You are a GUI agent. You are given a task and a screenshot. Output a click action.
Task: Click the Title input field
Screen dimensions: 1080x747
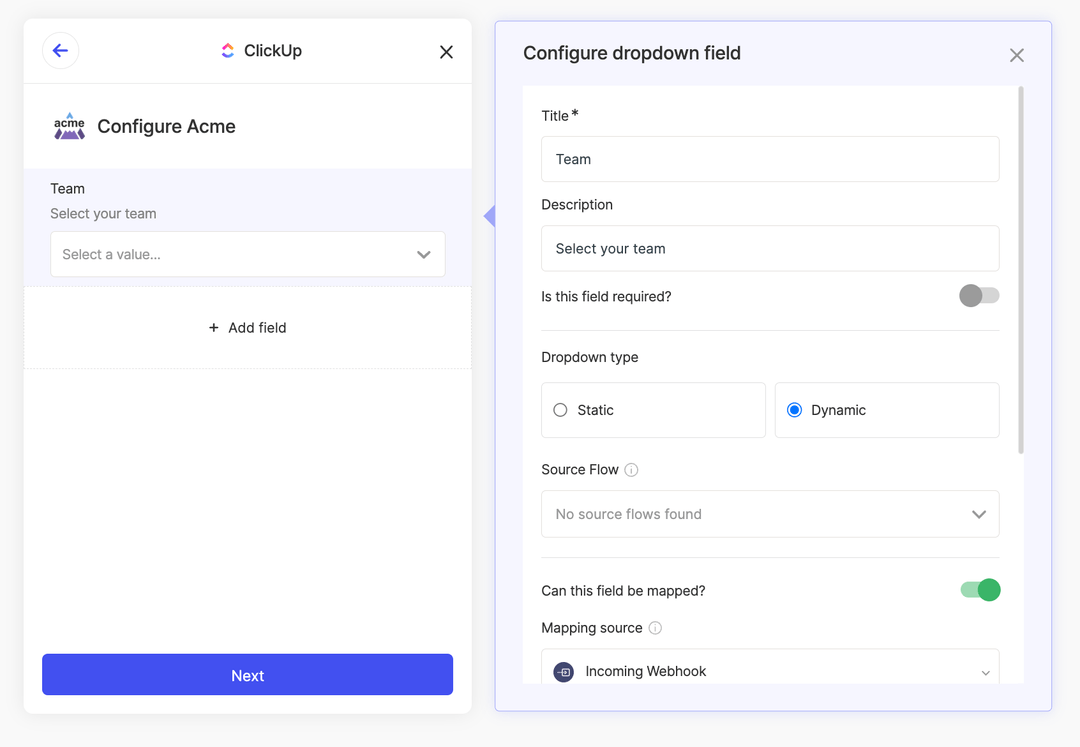coord(770,159)
